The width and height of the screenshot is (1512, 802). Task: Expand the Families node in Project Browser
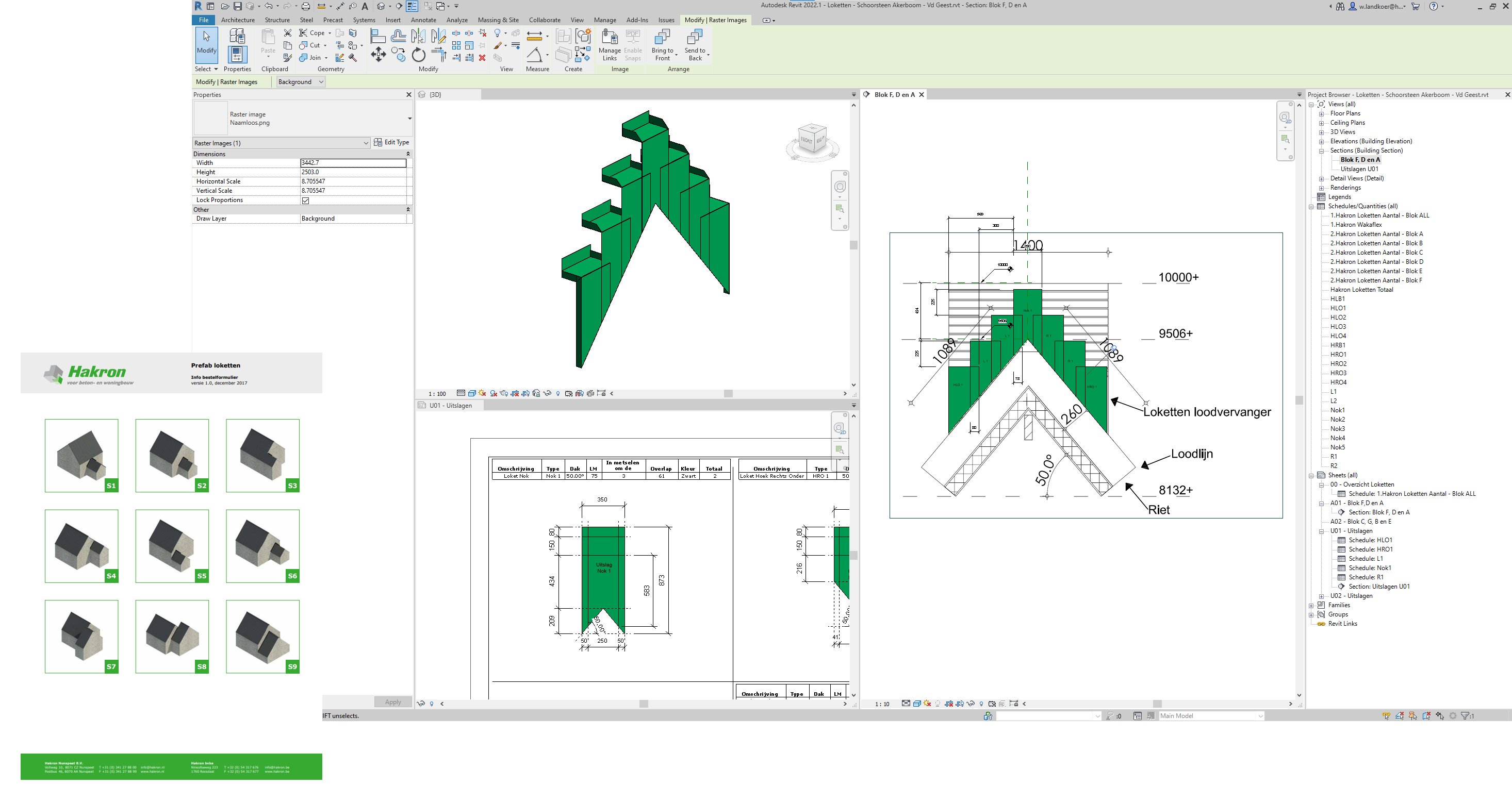1311,606
